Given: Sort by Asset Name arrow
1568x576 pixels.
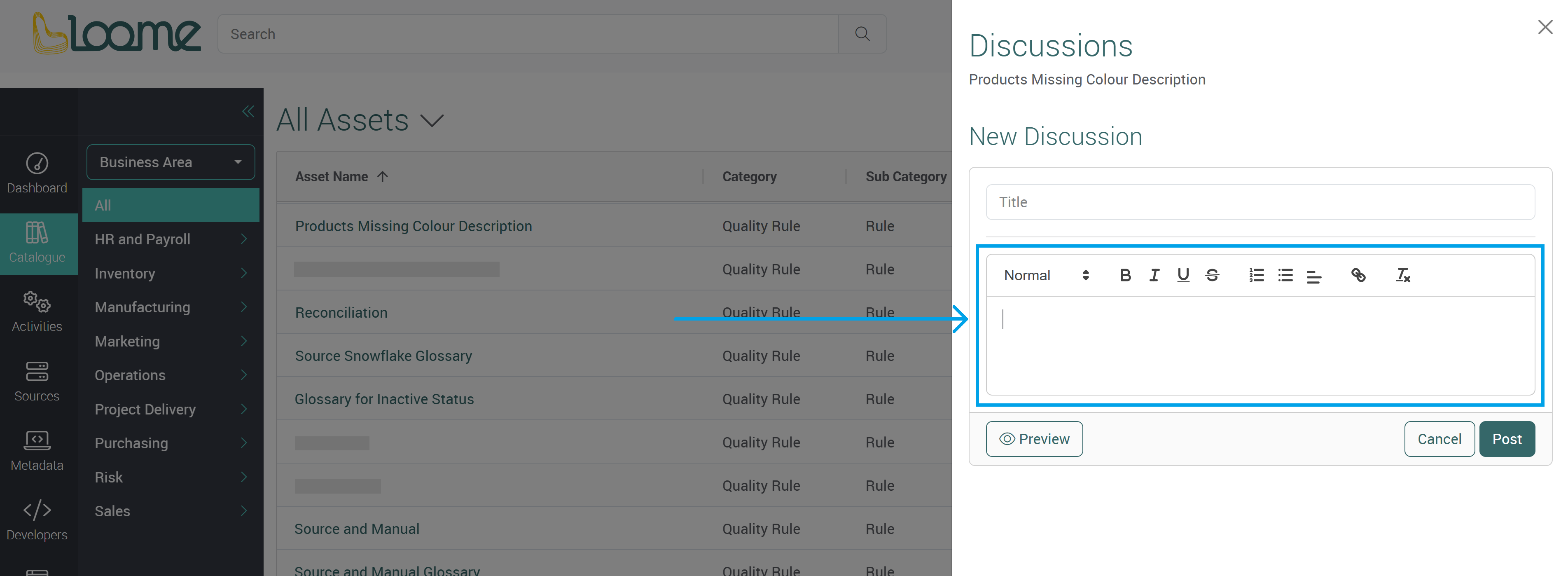Looking at the screenshot, I should pos(382,177).
